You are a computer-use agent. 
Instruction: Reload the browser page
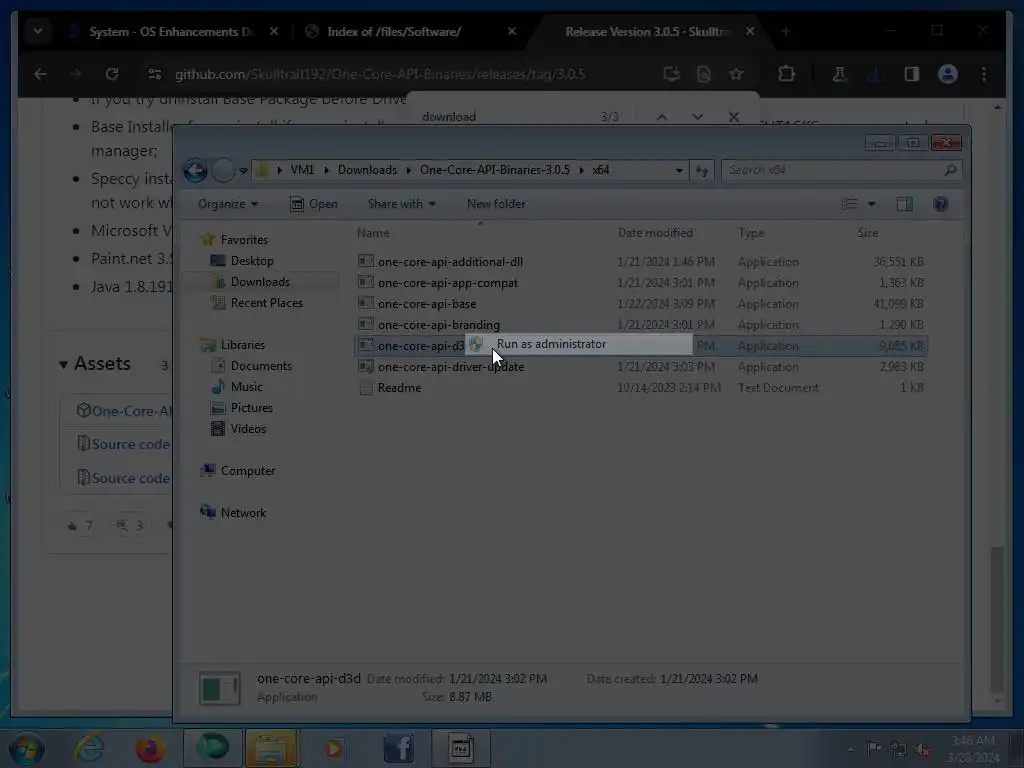112,74
